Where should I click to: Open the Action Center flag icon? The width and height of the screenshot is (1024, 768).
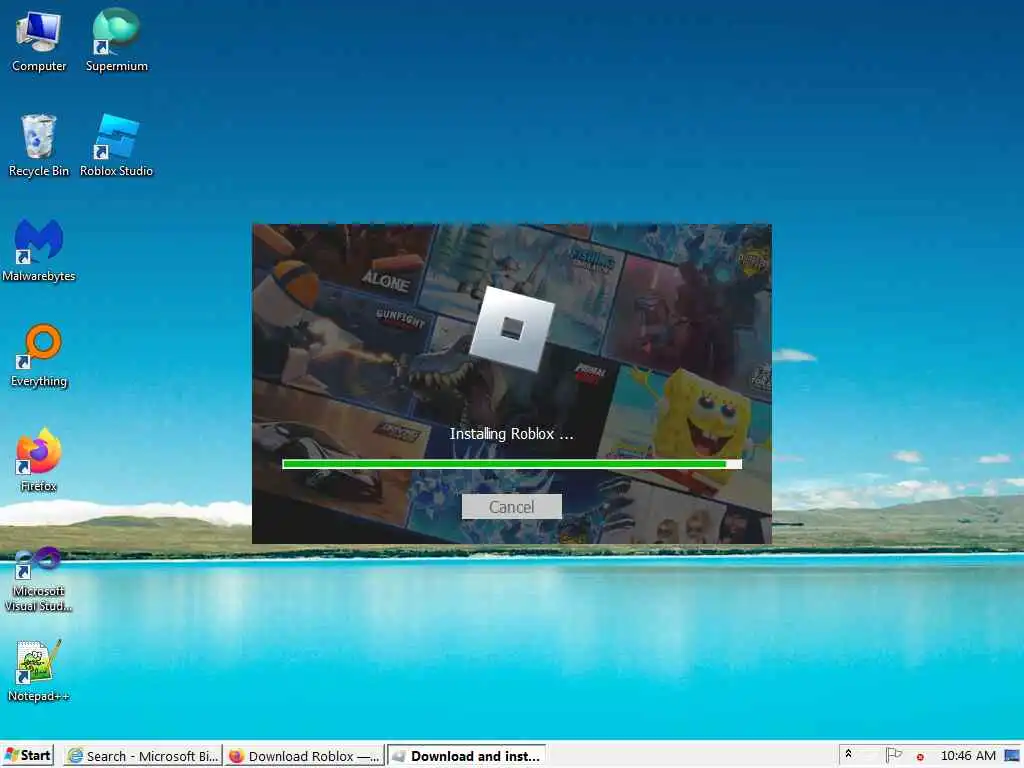pos(893,755)
